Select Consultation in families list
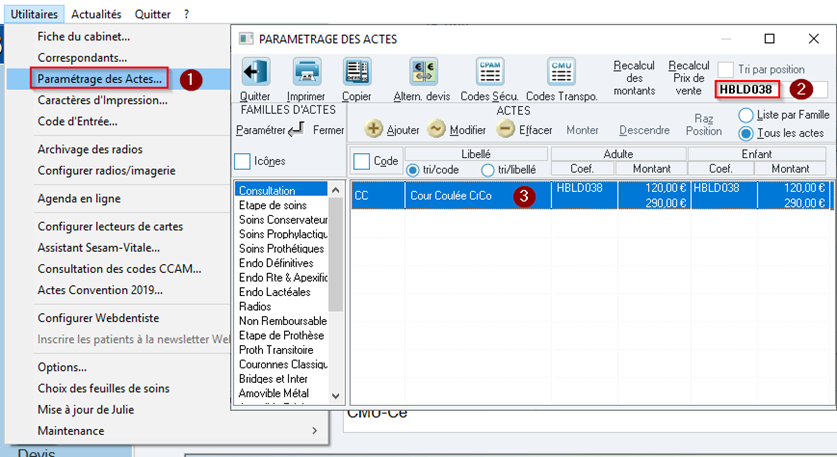This screenshot has height=457, width=837. pyautogui.click(x=281, y=190)
